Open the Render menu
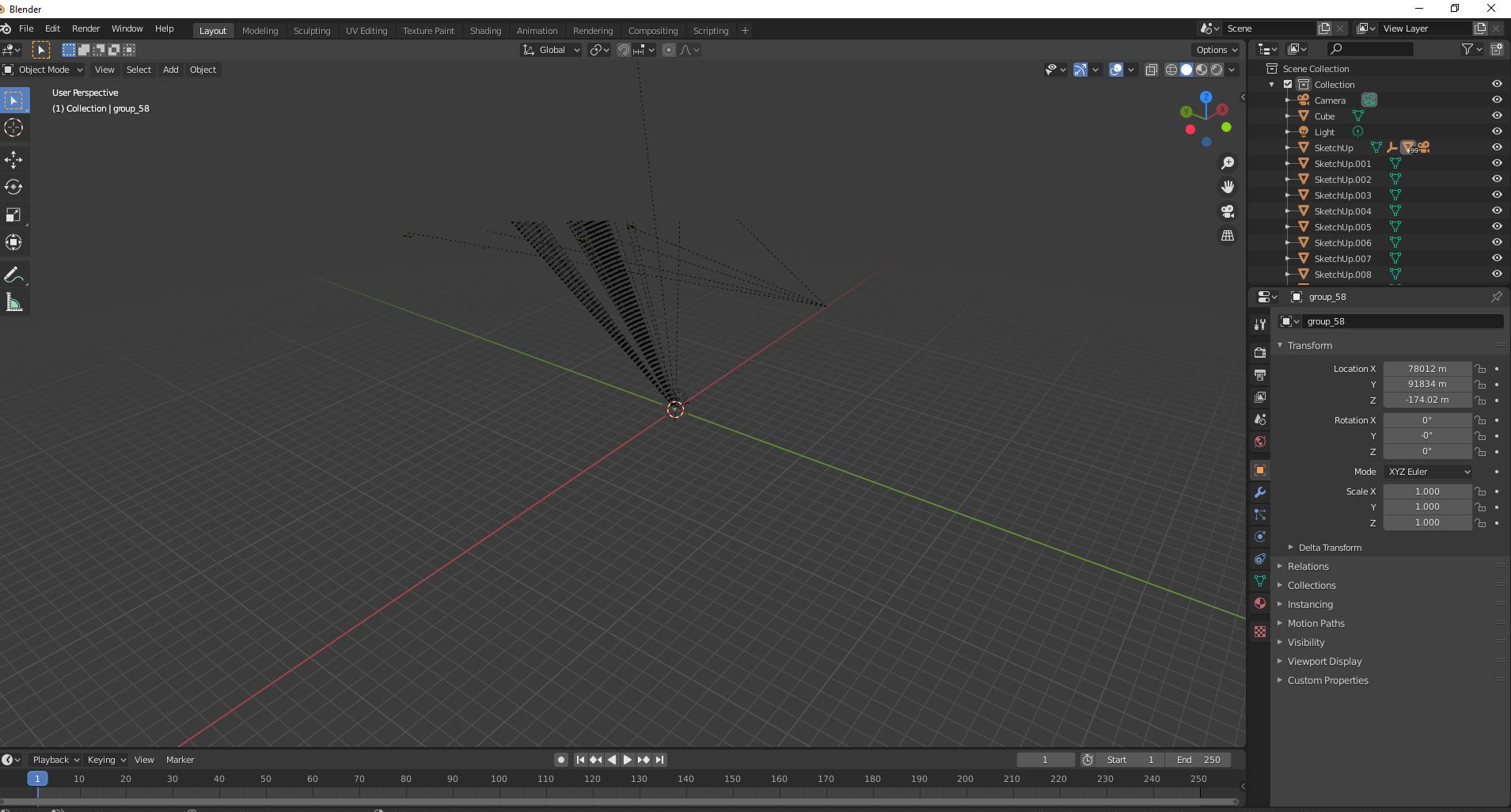This screenshot has width=1511, height=812. 85,28
